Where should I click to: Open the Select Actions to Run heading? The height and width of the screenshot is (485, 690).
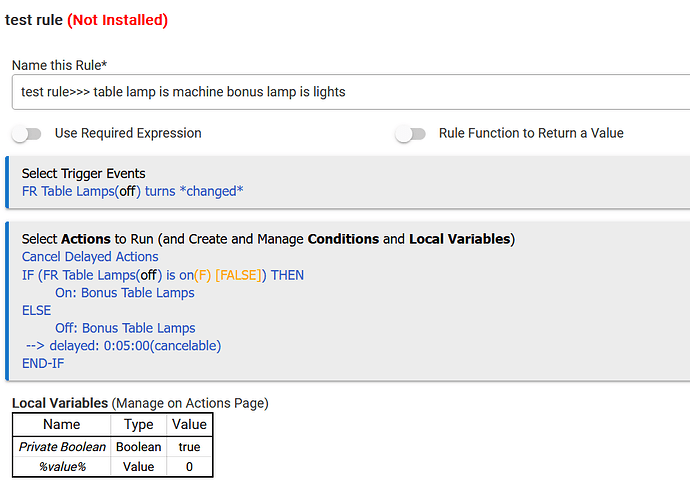coord(268,239)
